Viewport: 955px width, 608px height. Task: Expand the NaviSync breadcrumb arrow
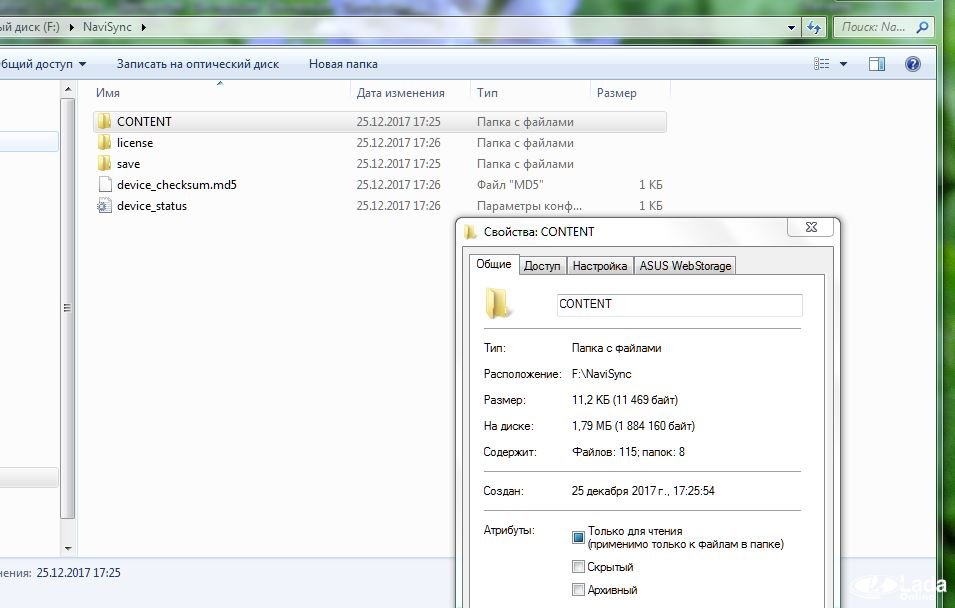click(143, 27)
